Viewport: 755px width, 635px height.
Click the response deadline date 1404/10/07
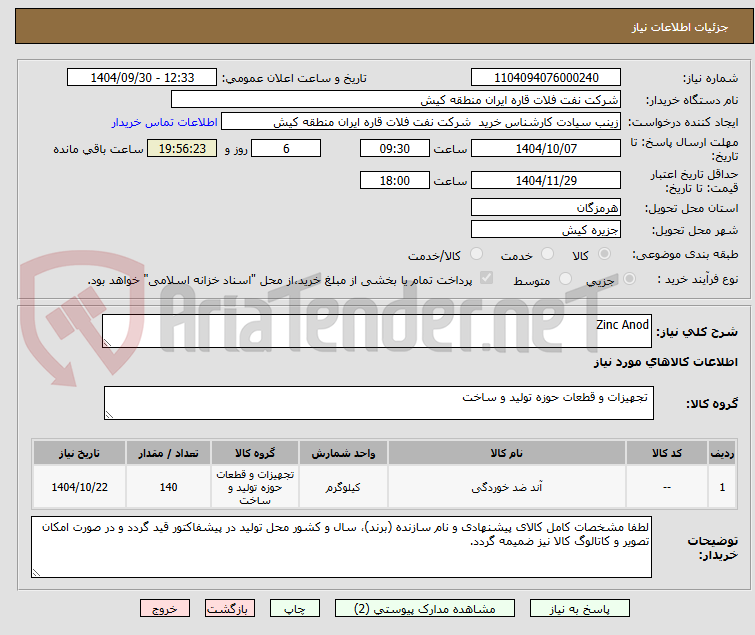[x=546, y=148]
